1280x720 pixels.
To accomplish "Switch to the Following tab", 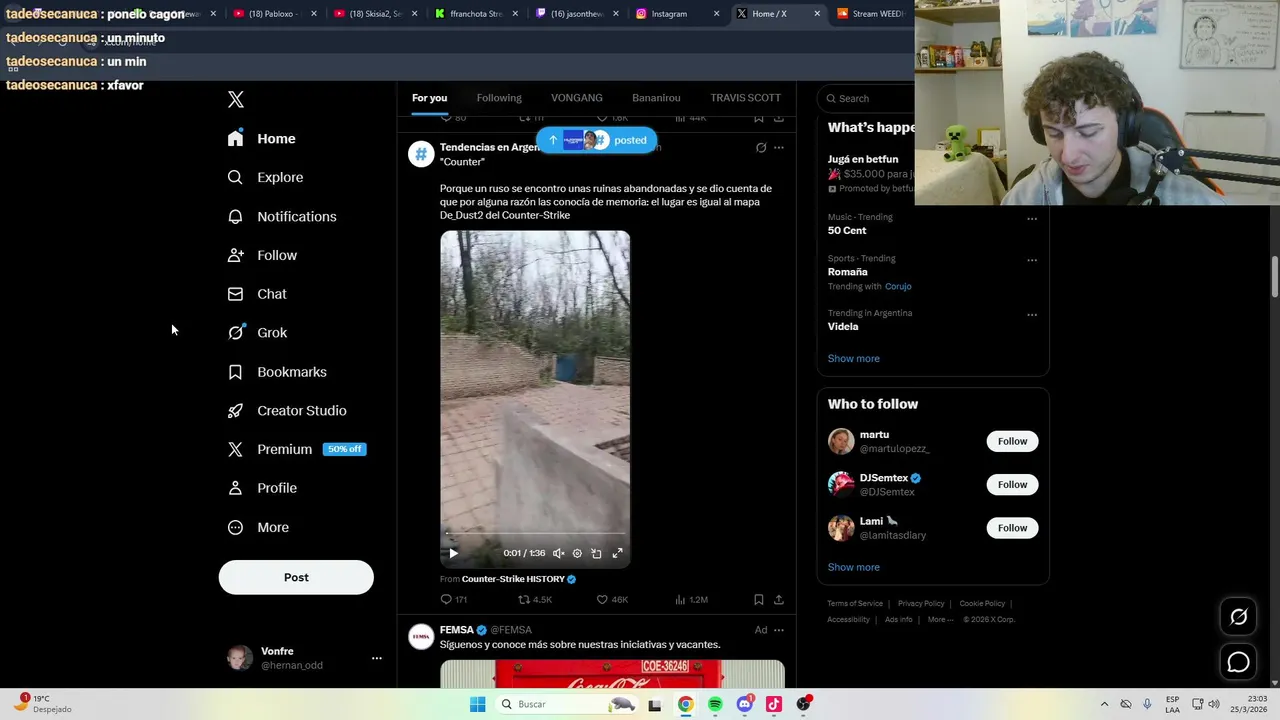I will tap(499, 98).
